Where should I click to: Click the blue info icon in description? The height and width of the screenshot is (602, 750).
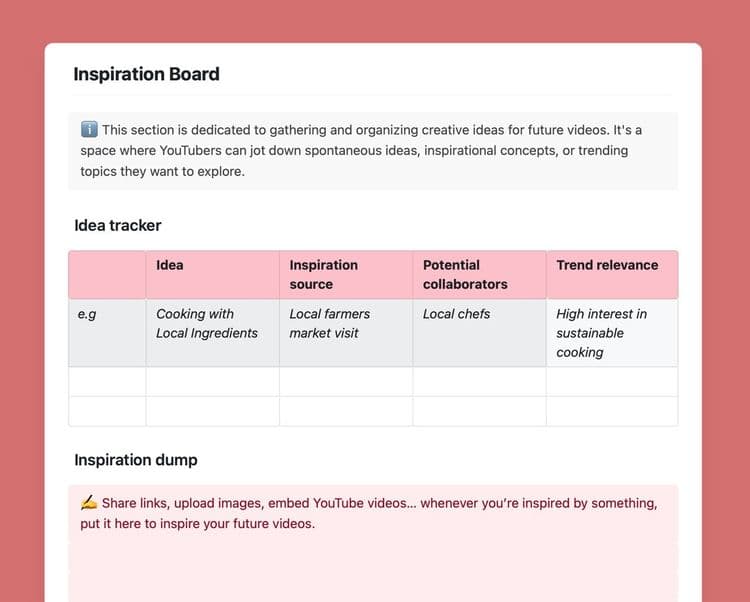[89, 130]
